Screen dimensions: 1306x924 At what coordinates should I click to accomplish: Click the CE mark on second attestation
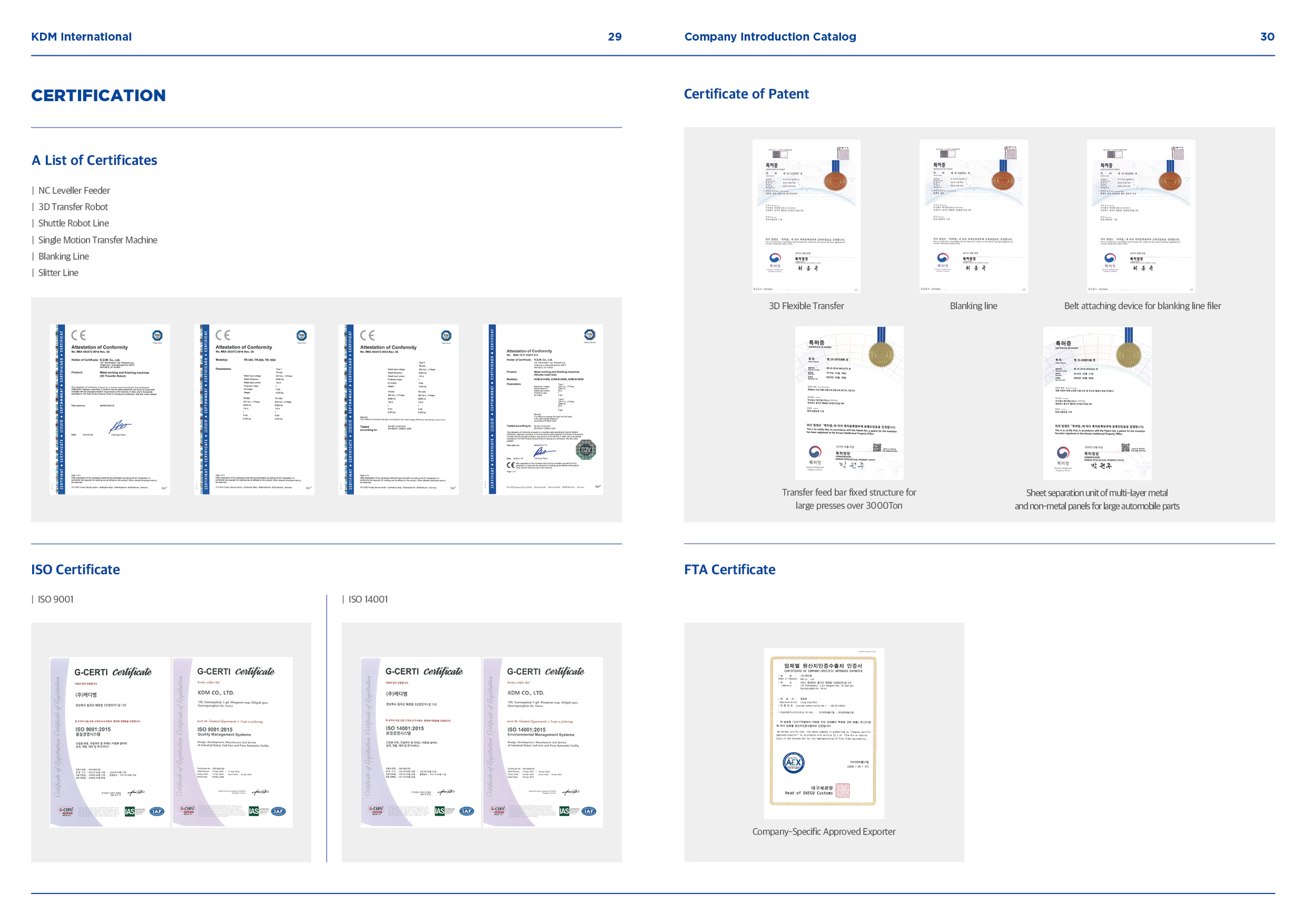[223, 335]
